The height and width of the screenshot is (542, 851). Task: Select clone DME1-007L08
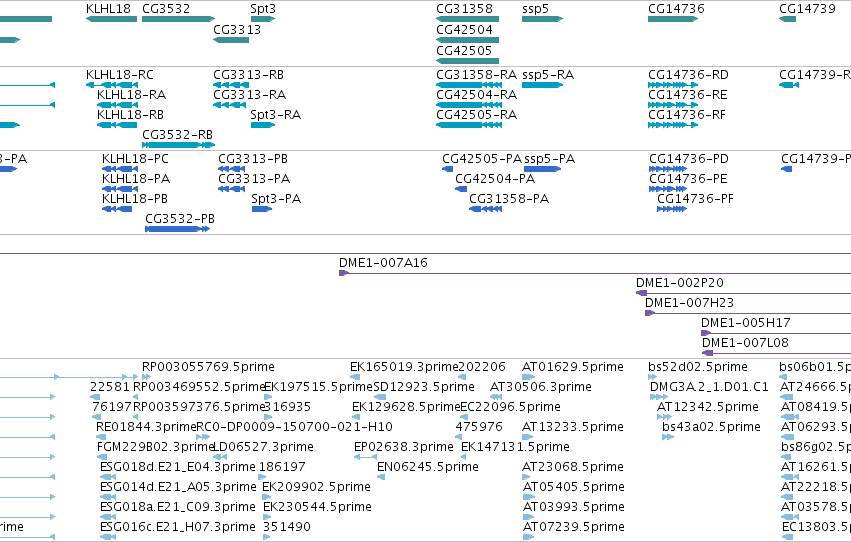(x=777, y=354)
